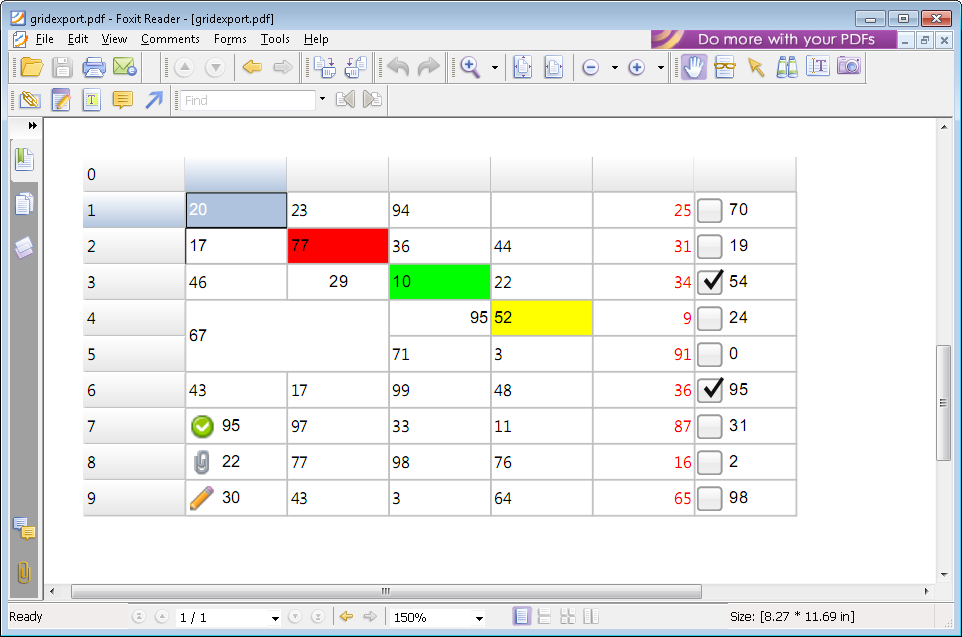Click the plus Zoom In button

637,67
